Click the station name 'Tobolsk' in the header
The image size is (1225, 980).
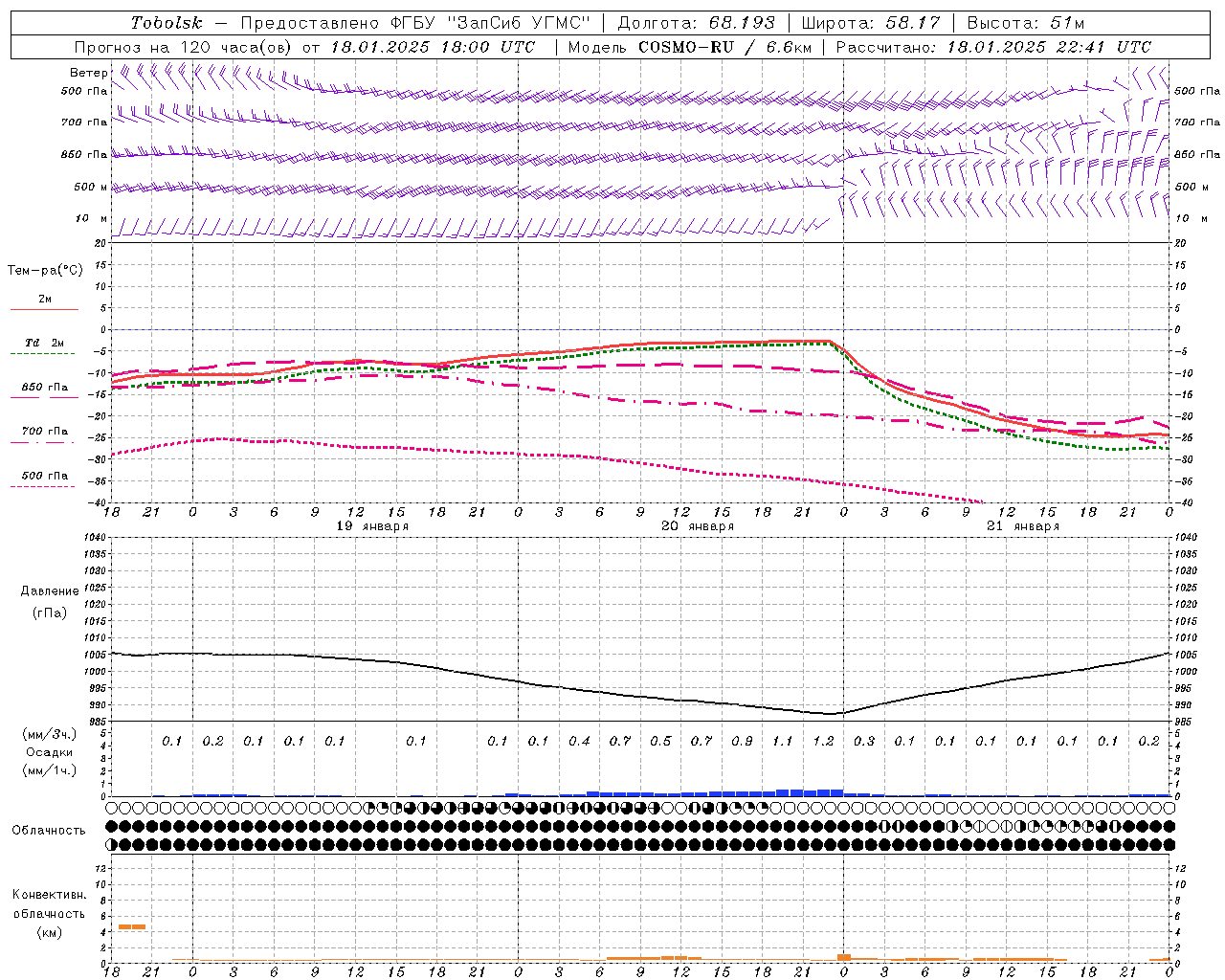[167, 23]
